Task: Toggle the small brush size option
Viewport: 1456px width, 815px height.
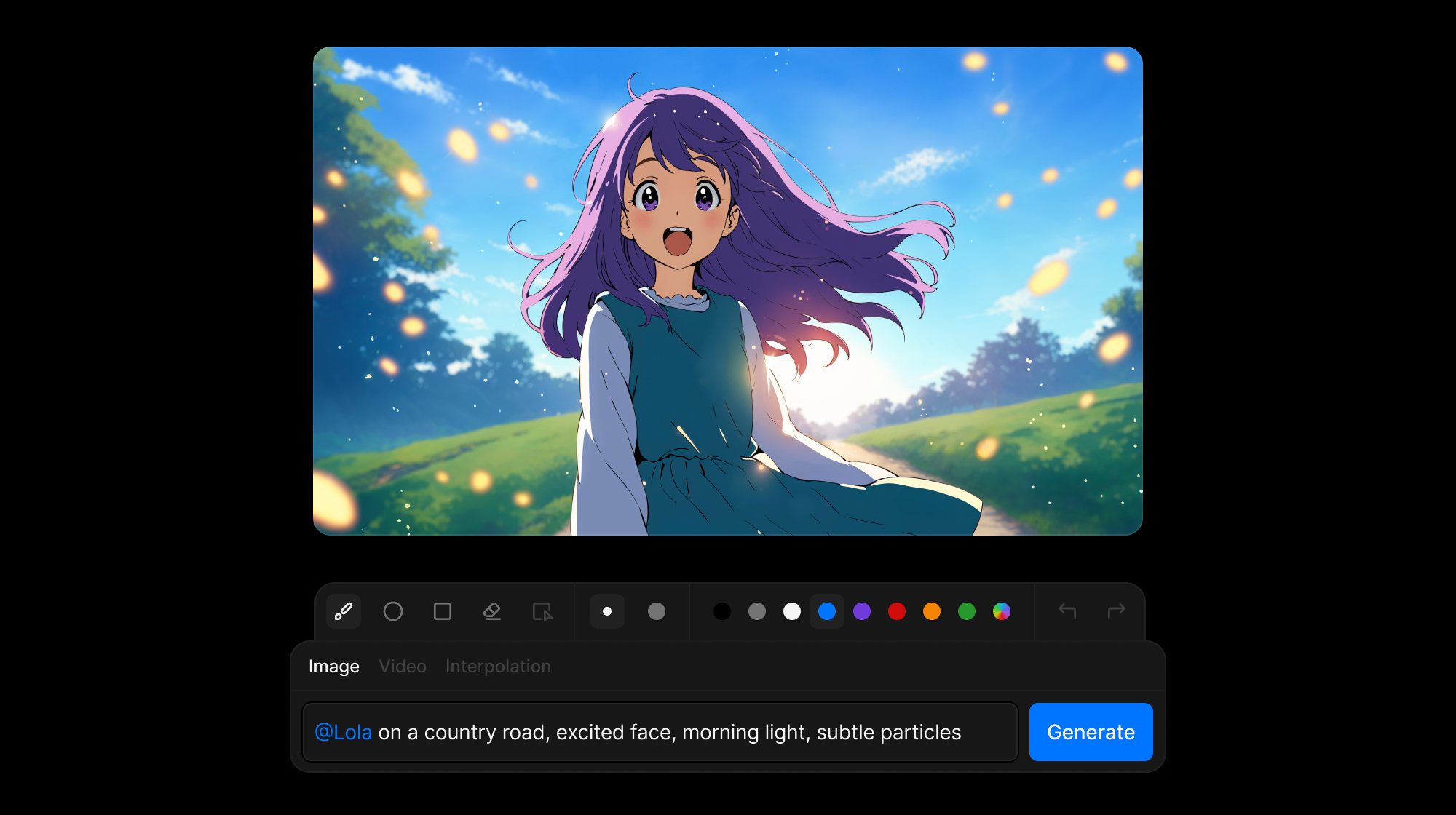Action: 606,611
